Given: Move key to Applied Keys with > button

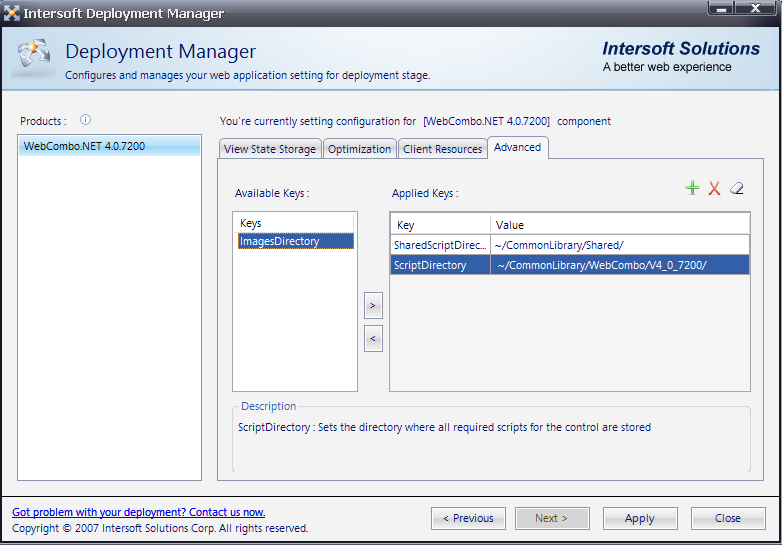Looking at the screenshot, I should (373, 305).
